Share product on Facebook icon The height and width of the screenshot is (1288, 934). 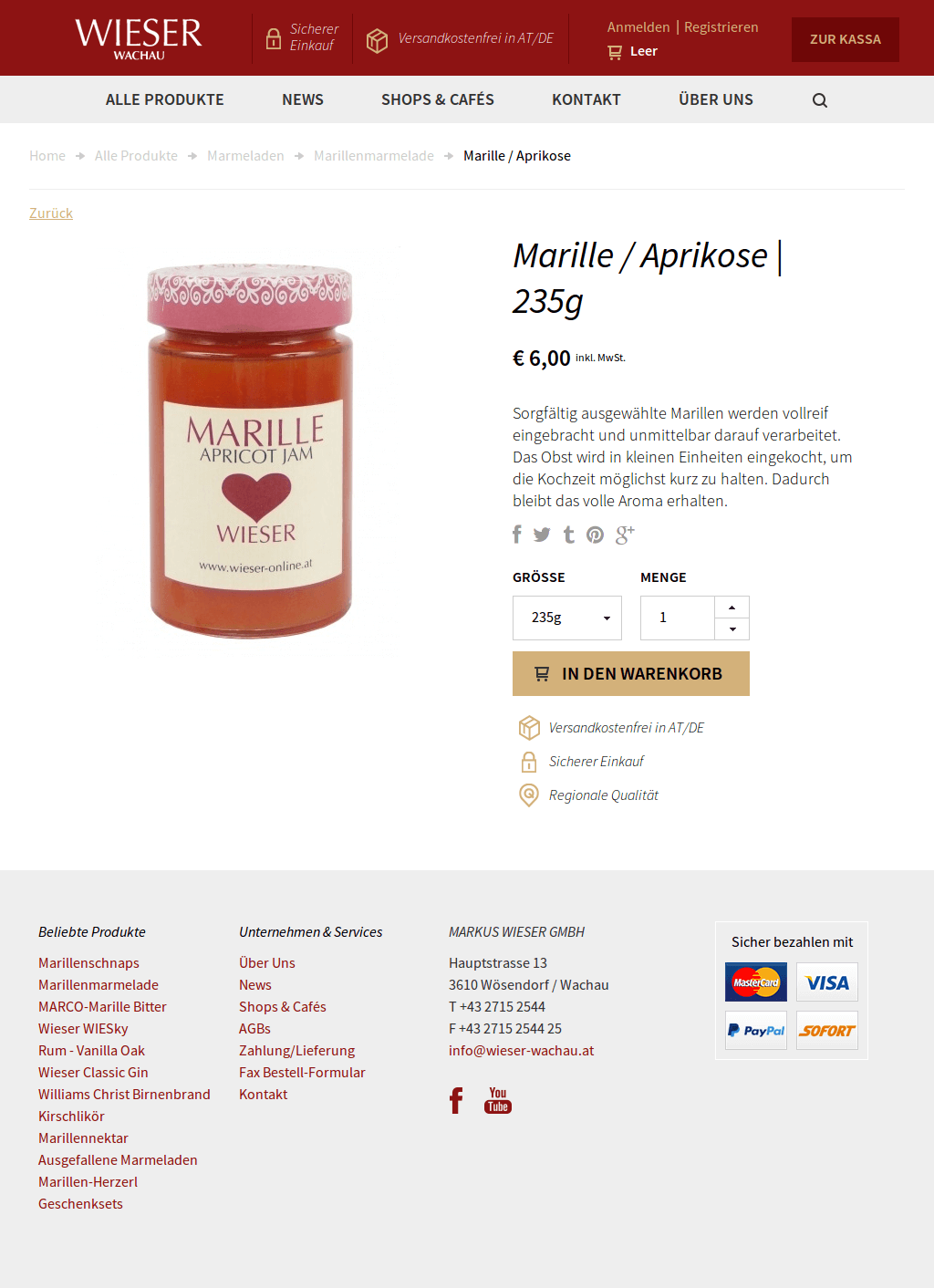[517, 535]
